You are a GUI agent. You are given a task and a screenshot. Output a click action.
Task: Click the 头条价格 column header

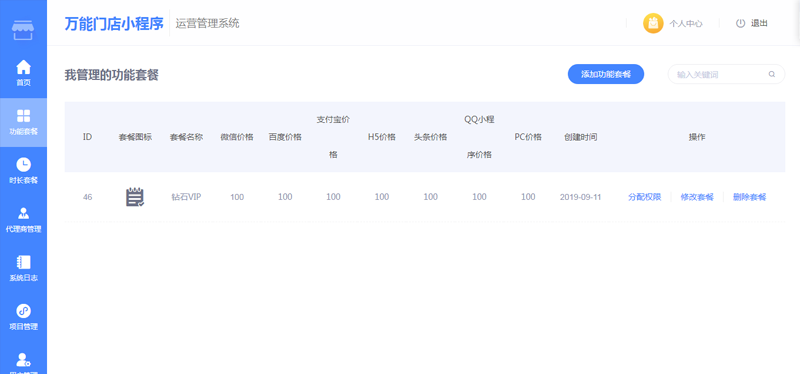[431, 137]
